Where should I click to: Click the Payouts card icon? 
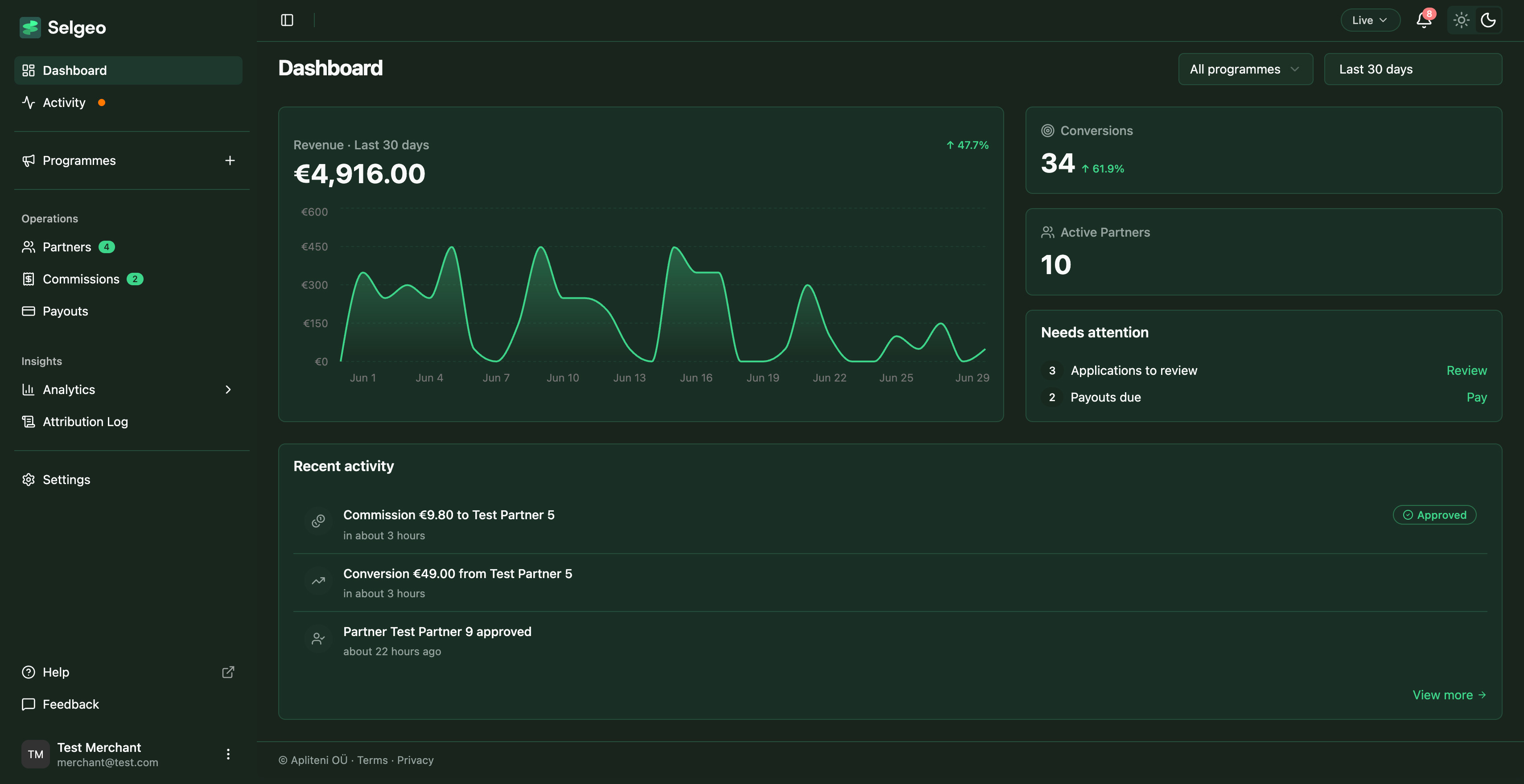coord(29,311)
